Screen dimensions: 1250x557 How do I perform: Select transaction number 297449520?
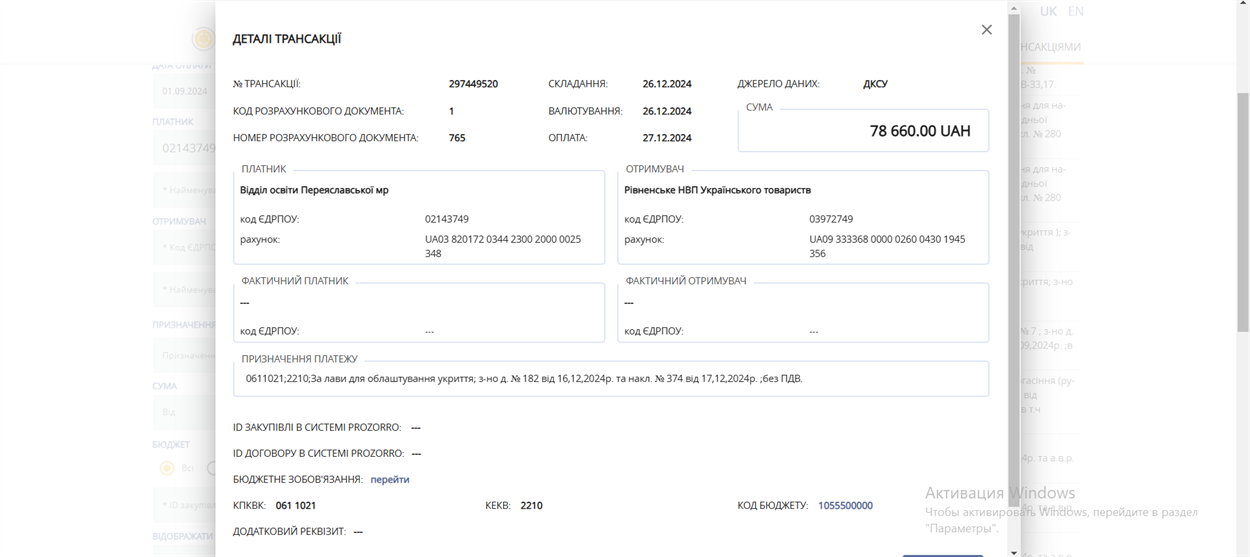pyautogui.click(x=473, y=84)
